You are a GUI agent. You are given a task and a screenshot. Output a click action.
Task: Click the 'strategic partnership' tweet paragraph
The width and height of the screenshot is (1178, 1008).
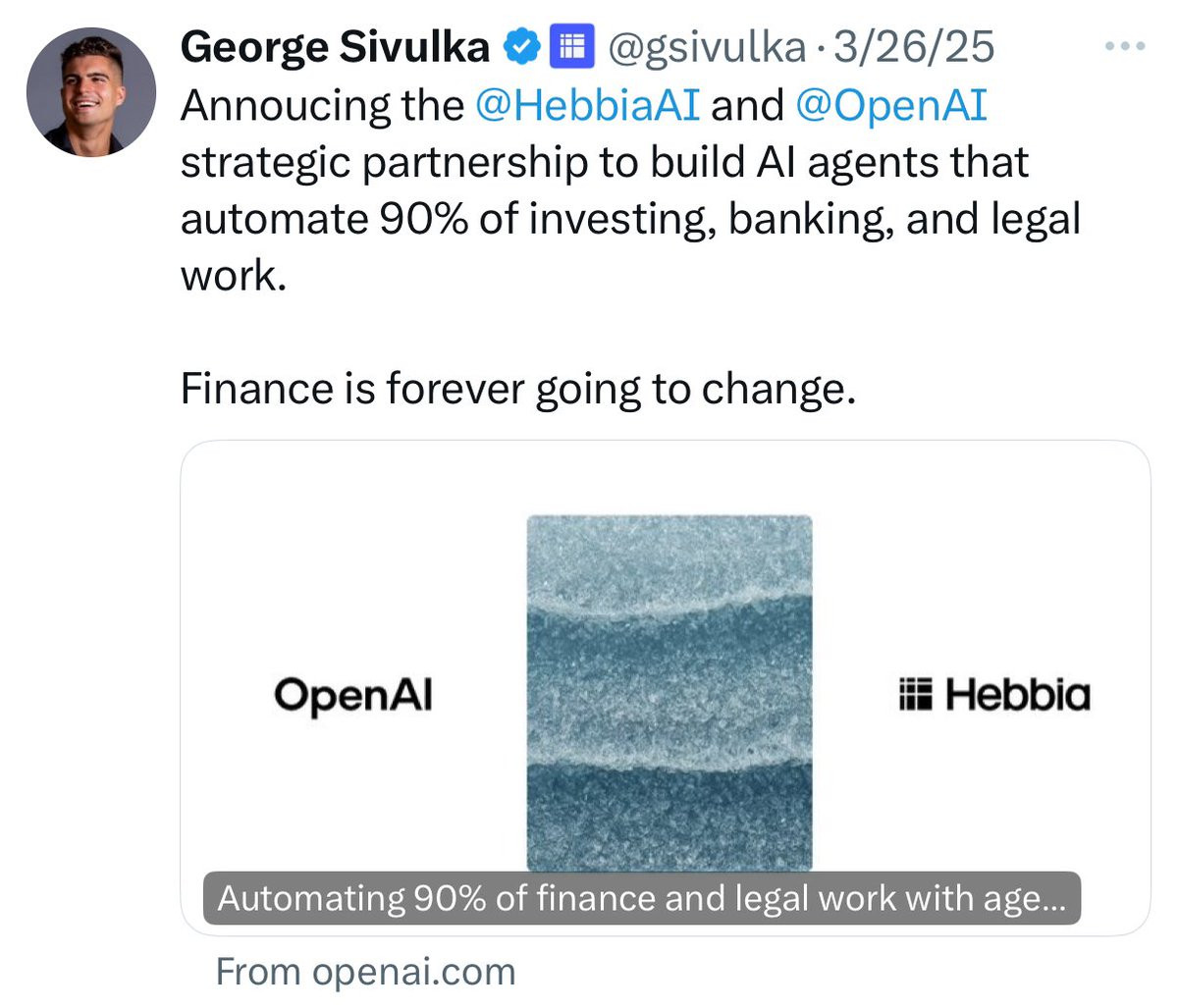click(x=604, y=162)
